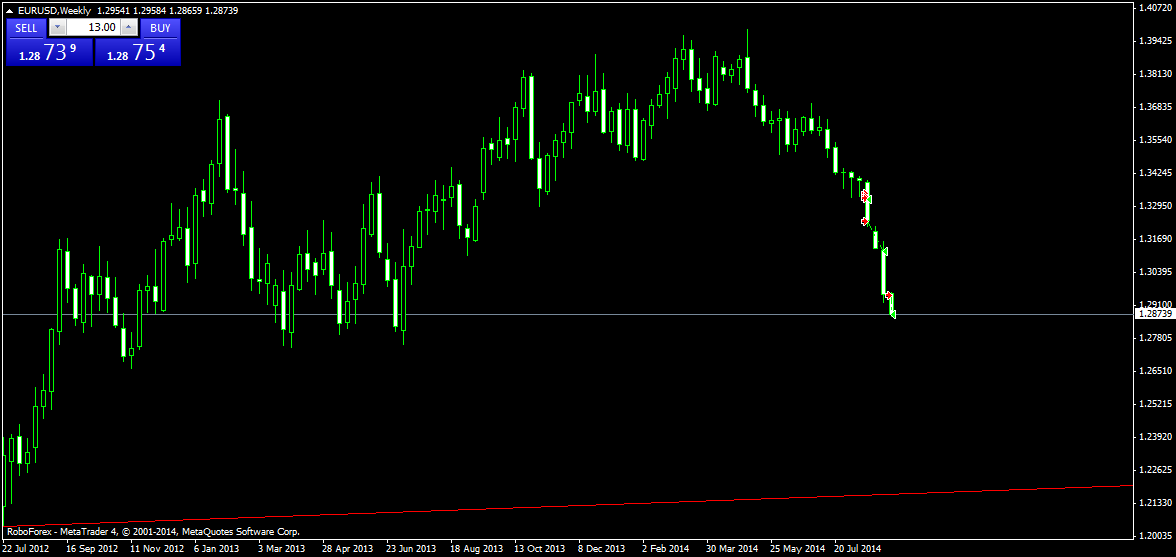Click the 1.23920 price axis label
Viewport: 1176px width, 557px height.
pyautogui.click(x=1155, y=436)
